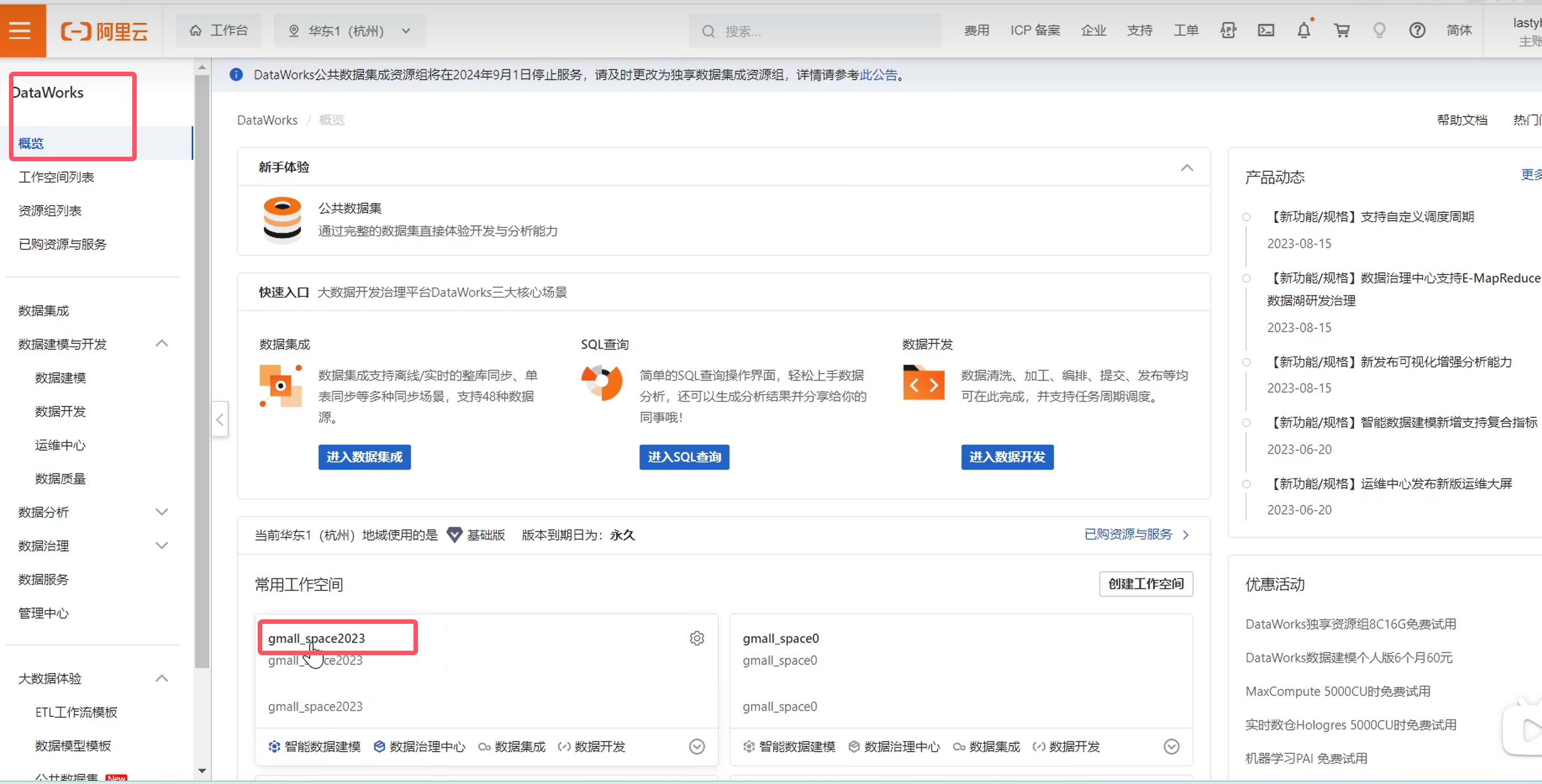
Task: Click the API tools icon in header
Action: coord(1228,31)
